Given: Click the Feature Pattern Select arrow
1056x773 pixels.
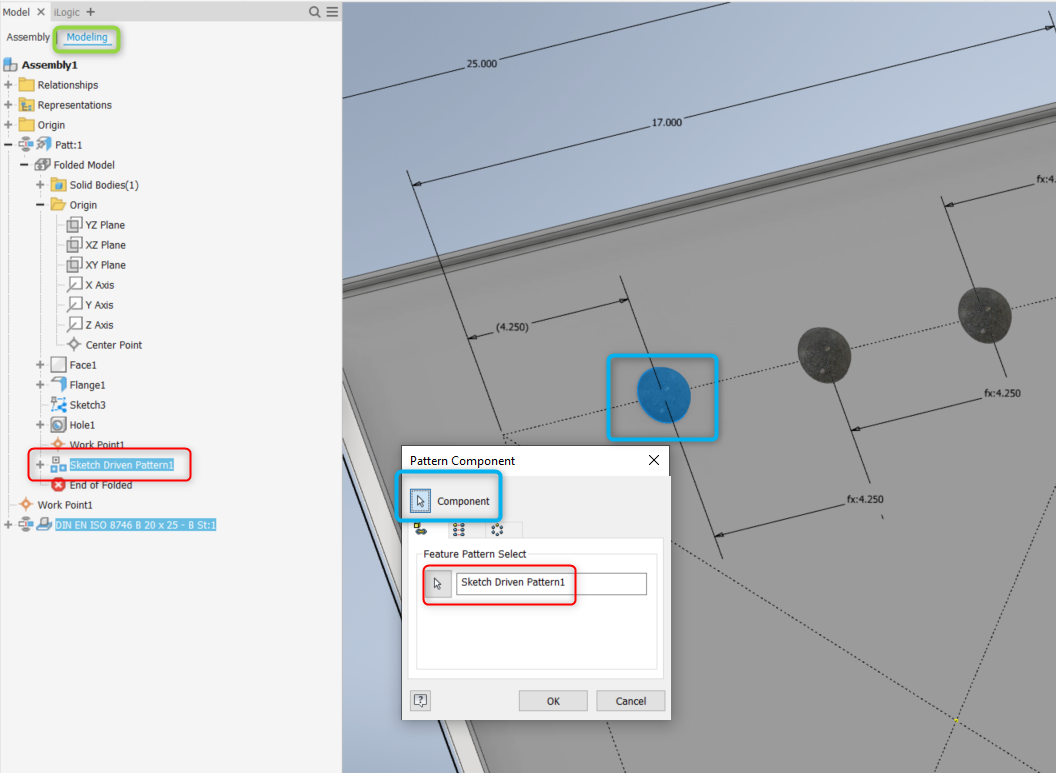Looking at the screenshot, I should 438,583.
